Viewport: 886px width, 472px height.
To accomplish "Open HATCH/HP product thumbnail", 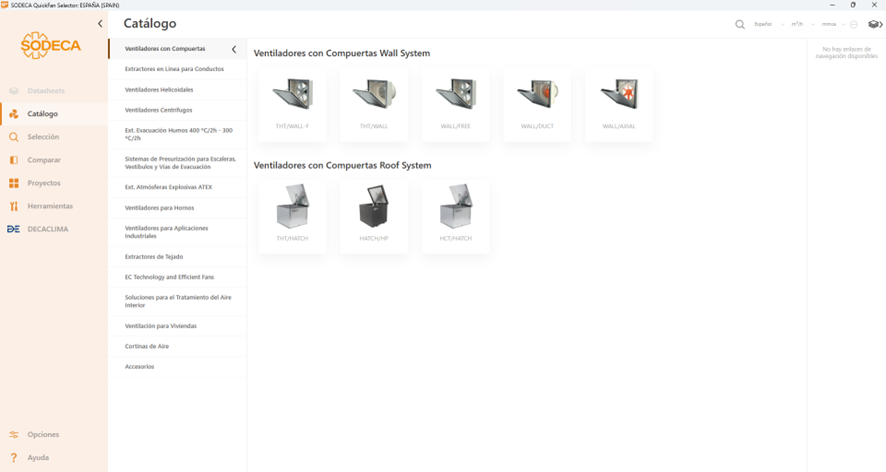I will click(373, 216).
